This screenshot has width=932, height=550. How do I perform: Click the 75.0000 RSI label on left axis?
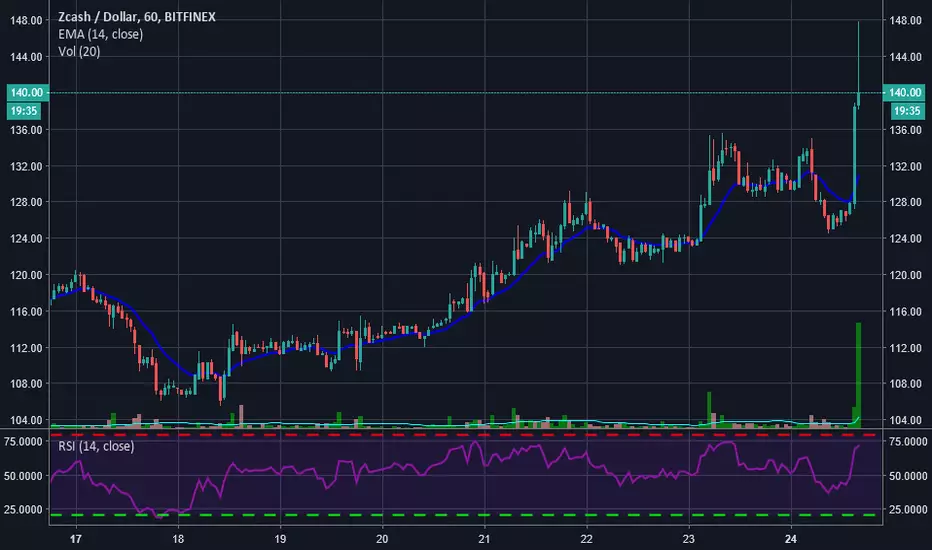[x=24, y=442]
